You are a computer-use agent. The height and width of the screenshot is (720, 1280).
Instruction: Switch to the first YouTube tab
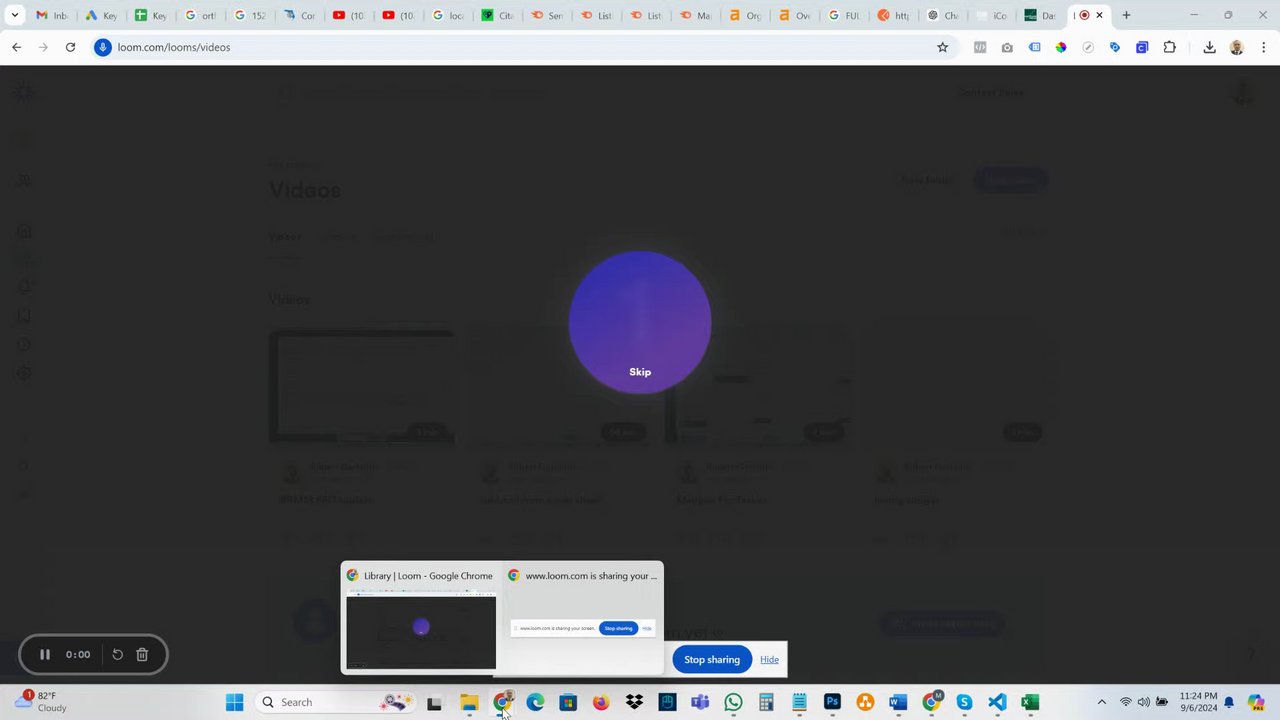pos(348,16)
